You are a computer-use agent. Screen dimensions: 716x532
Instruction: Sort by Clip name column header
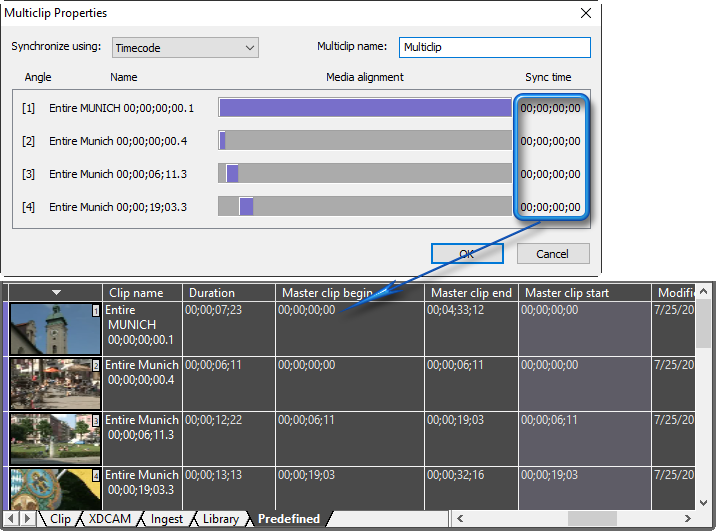click(142, 293)
